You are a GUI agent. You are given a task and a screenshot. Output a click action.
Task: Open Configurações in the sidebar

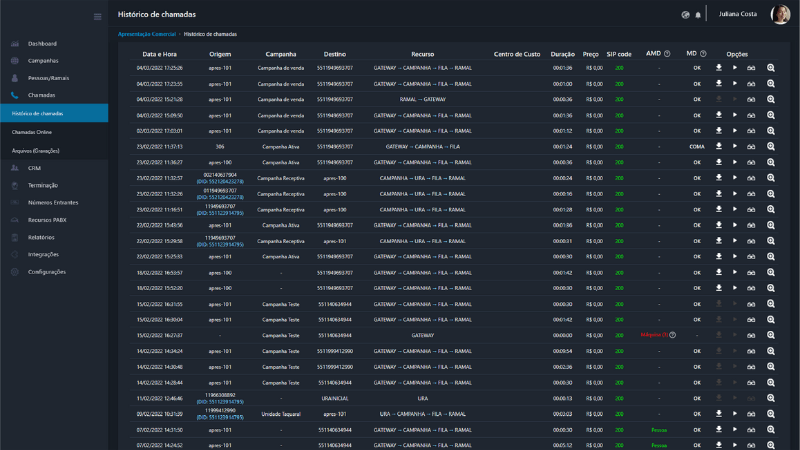tap(47, 271)
